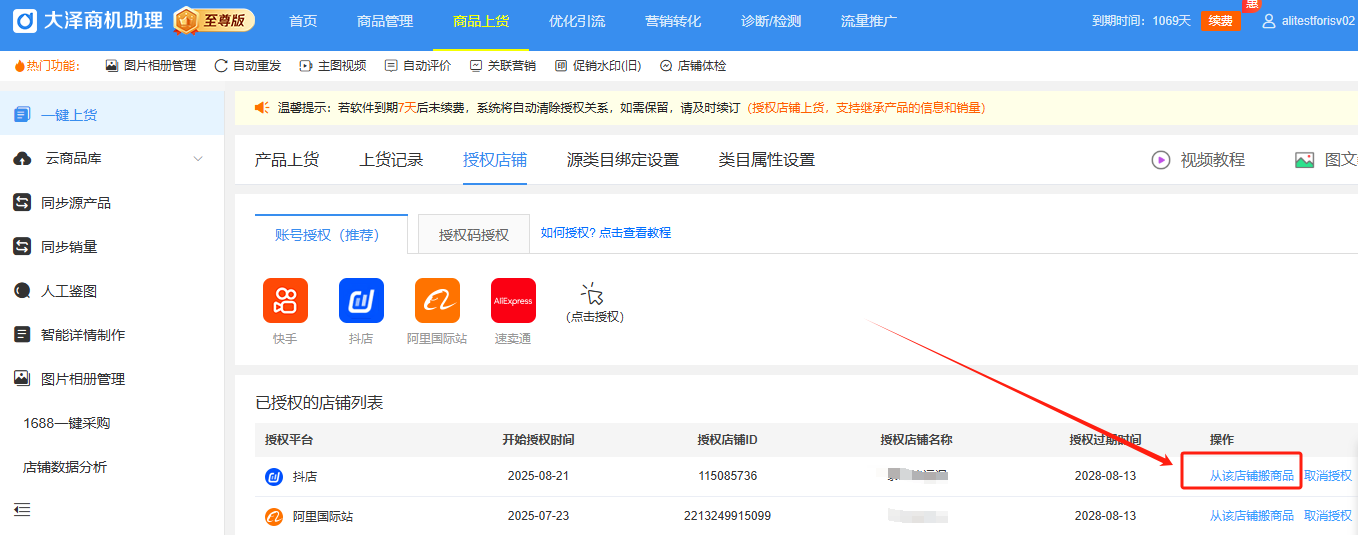1358x535 pixels.
Task: Click 取消授权 for 阿里国际站 row
Action: pyautogui.click(x=1327, y=516)
